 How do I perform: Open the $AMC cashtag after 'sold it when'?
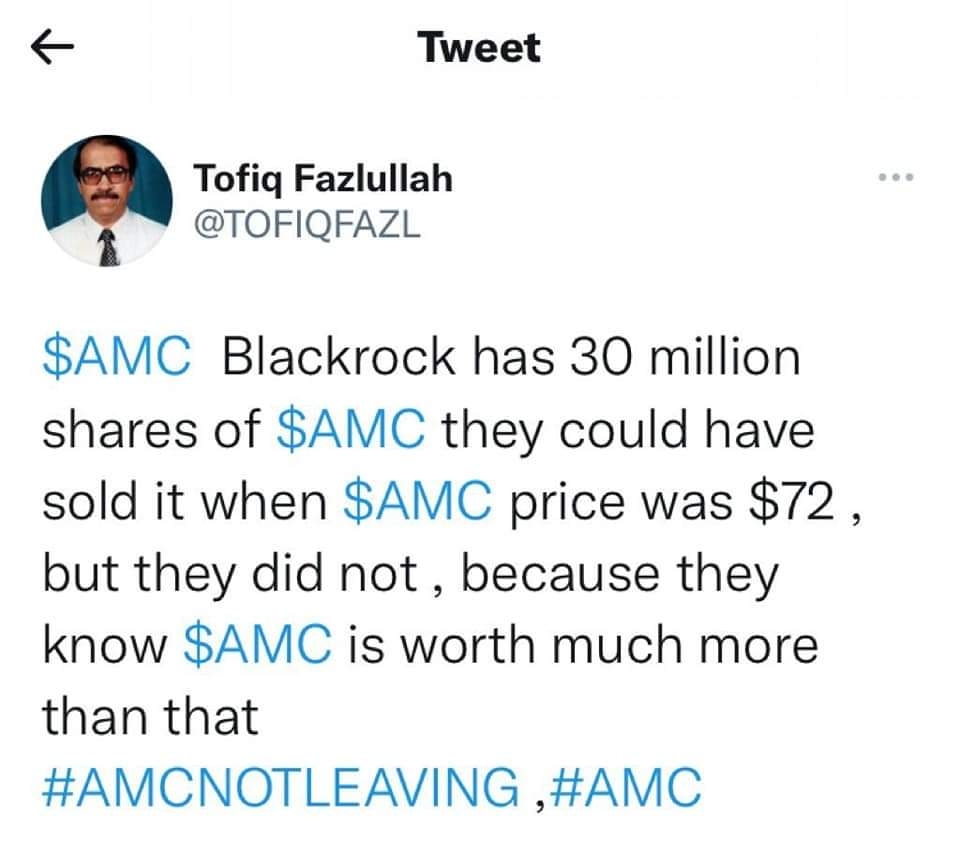click(418, 501)
